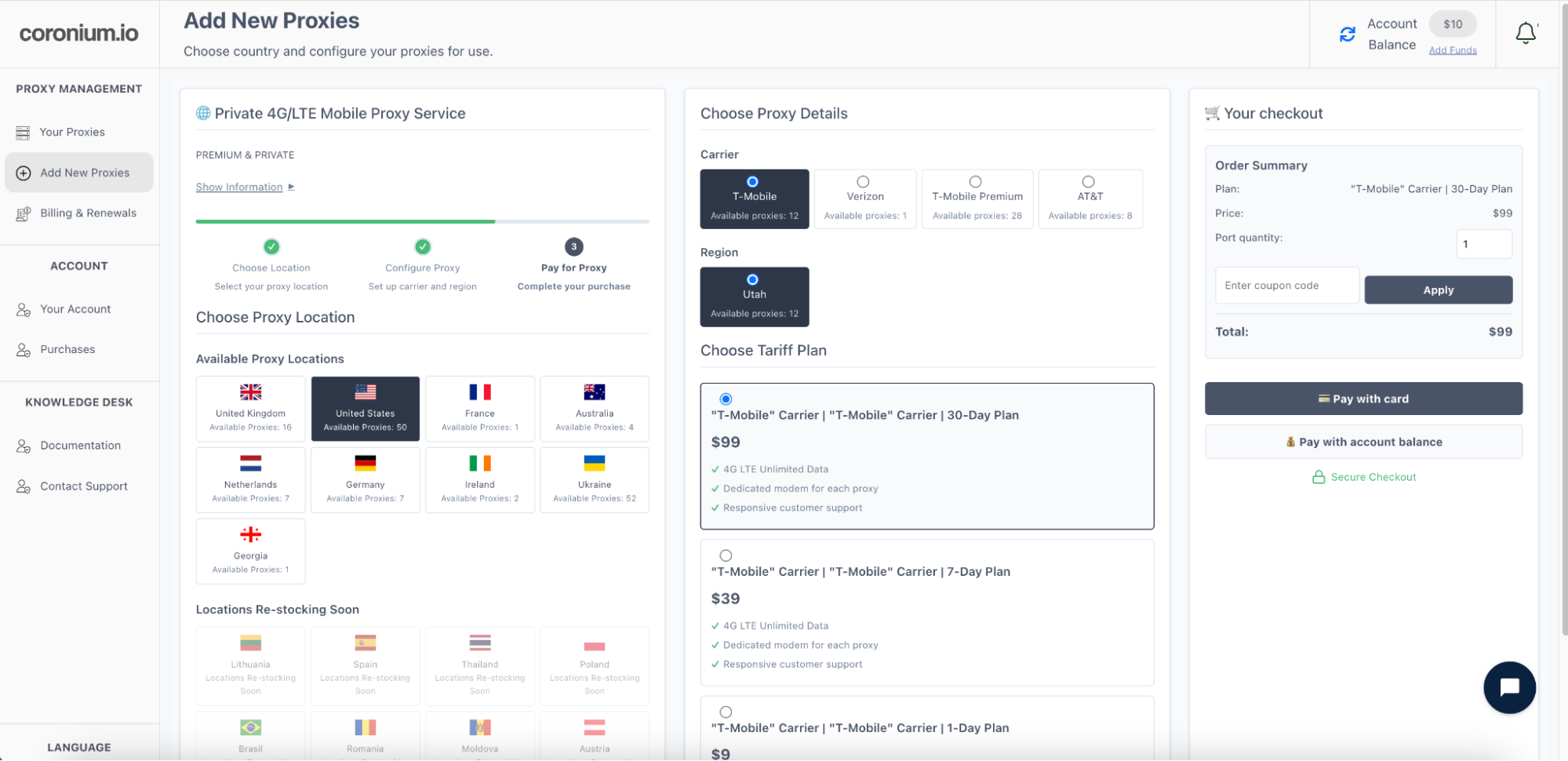Click the Choose Location step checkmark
Viewport: 1568px width, 761px height.
coord(271,246)
